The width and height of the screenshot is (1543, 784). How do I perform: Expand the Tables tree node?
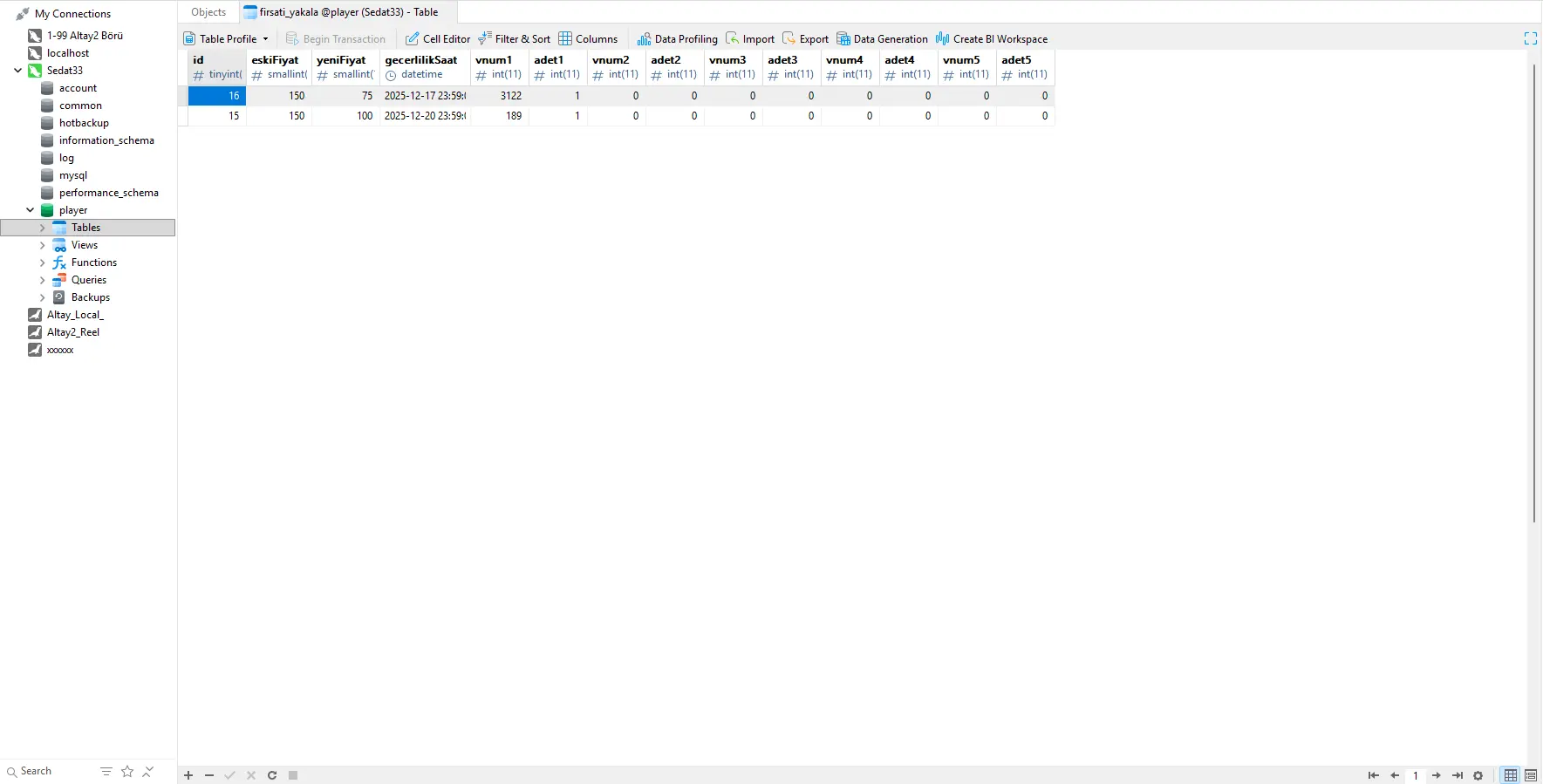coord(42,228)
